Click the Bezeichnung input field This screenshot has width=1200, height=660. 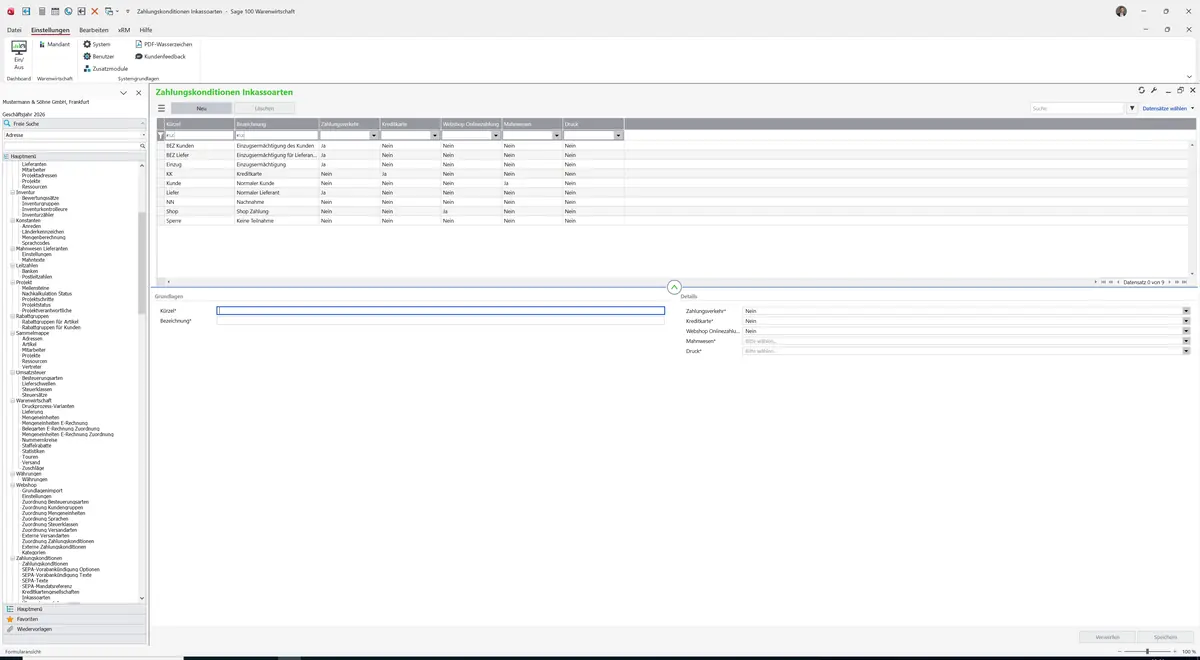click(x=441, y=321)
